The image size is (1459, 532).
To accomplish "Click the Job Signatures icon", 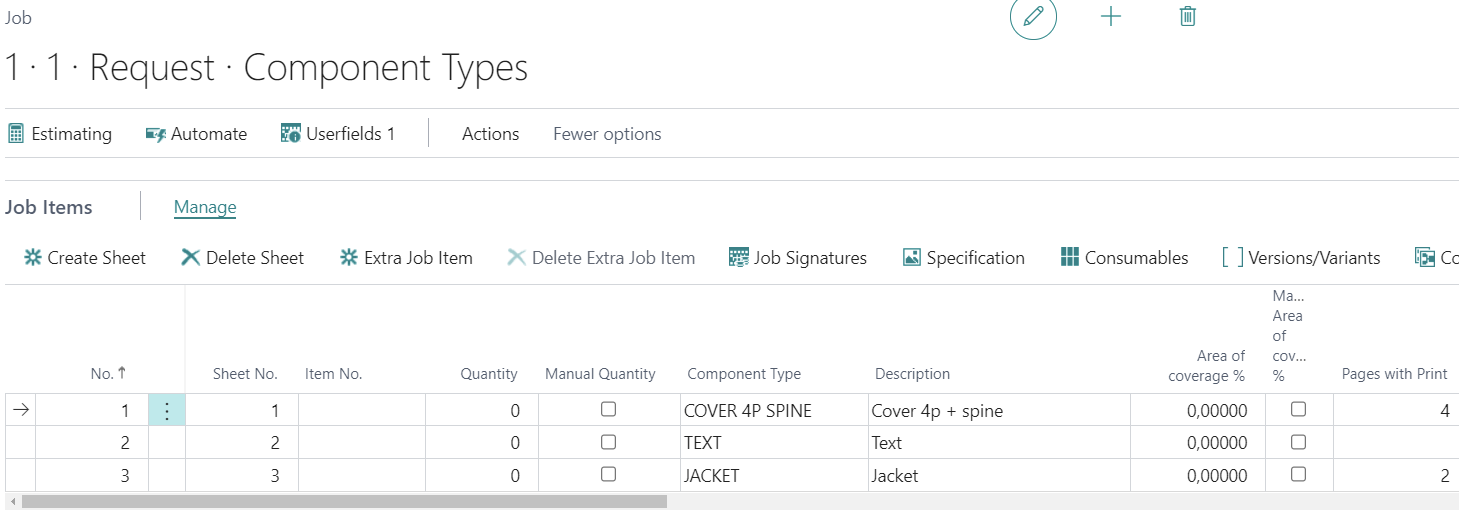I will click(739, 258).
